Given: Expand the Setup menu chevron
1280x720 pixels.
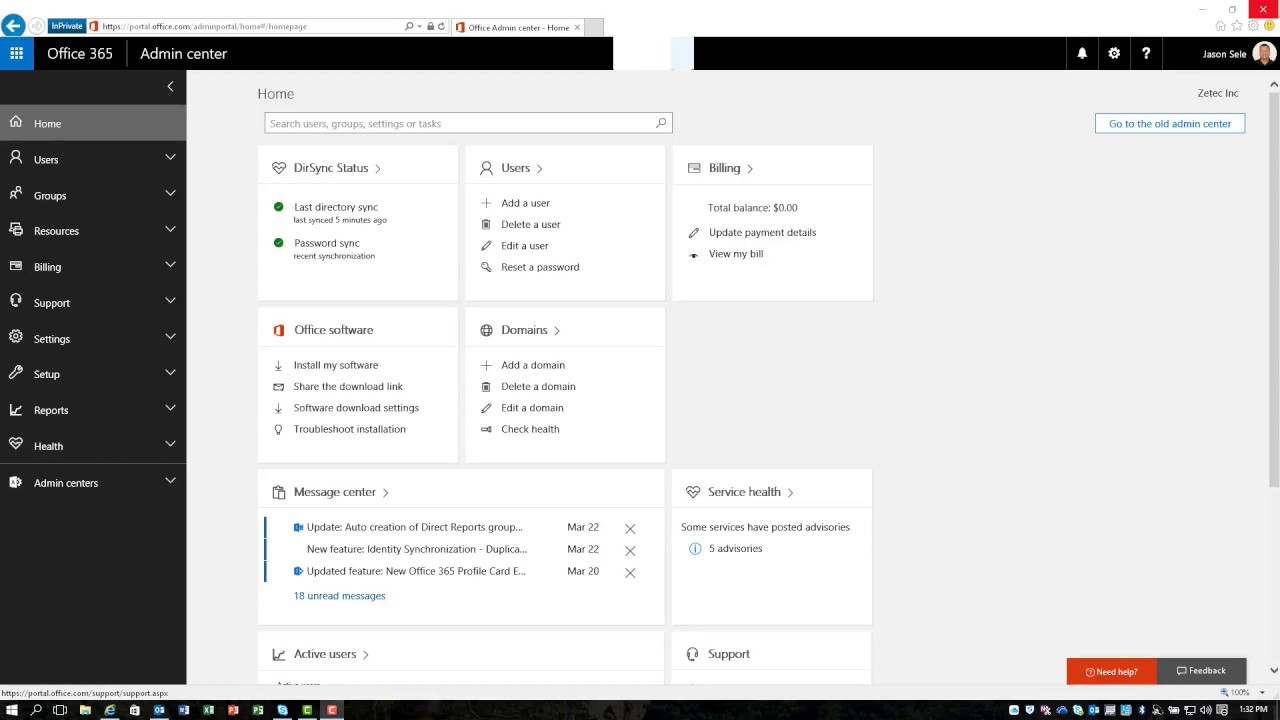Looking at the screenshot, I should pyautogui.click(x=170, y=372).
